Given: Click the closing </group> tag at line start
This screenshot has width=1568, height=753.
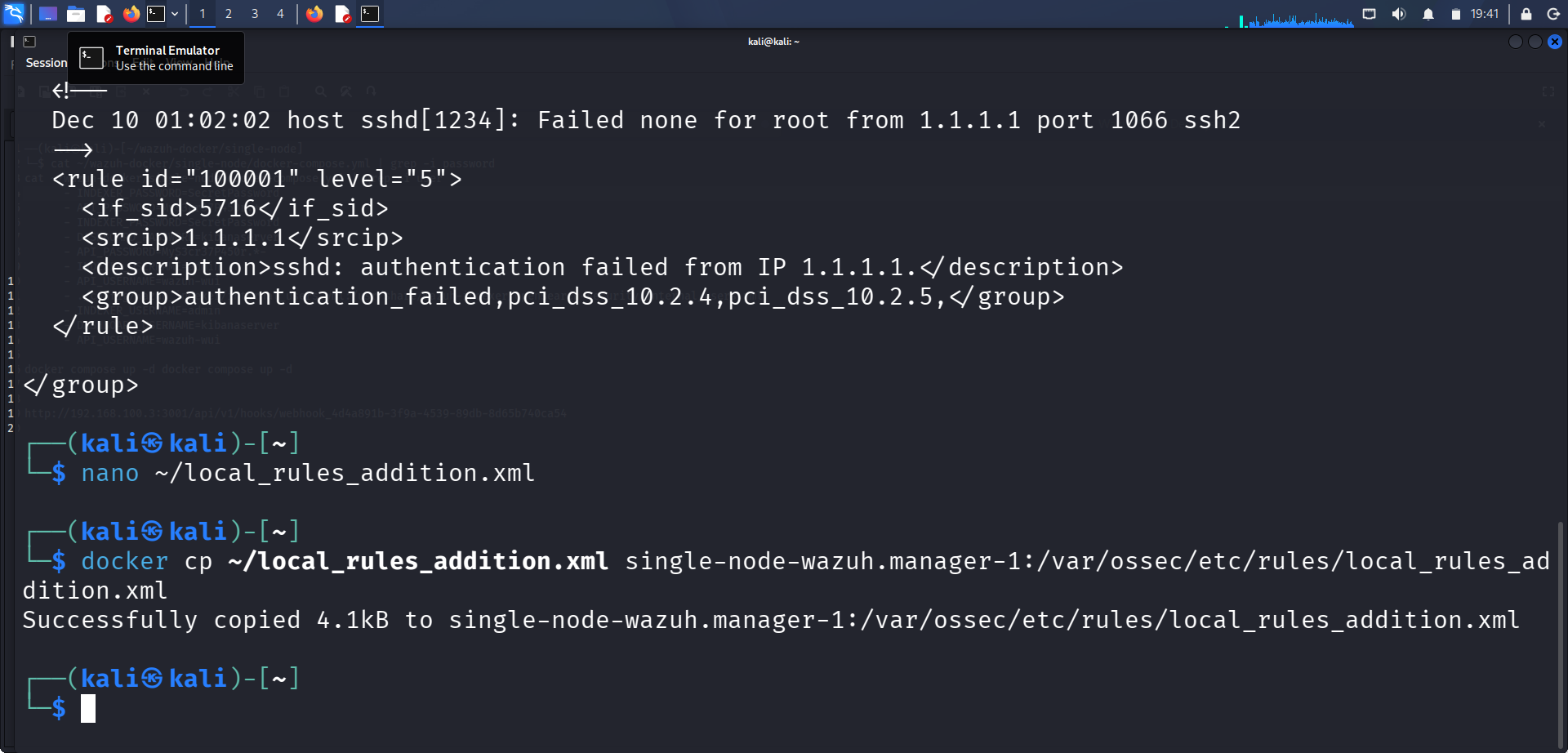Looking at the screenshot, I should pos(80,385).
